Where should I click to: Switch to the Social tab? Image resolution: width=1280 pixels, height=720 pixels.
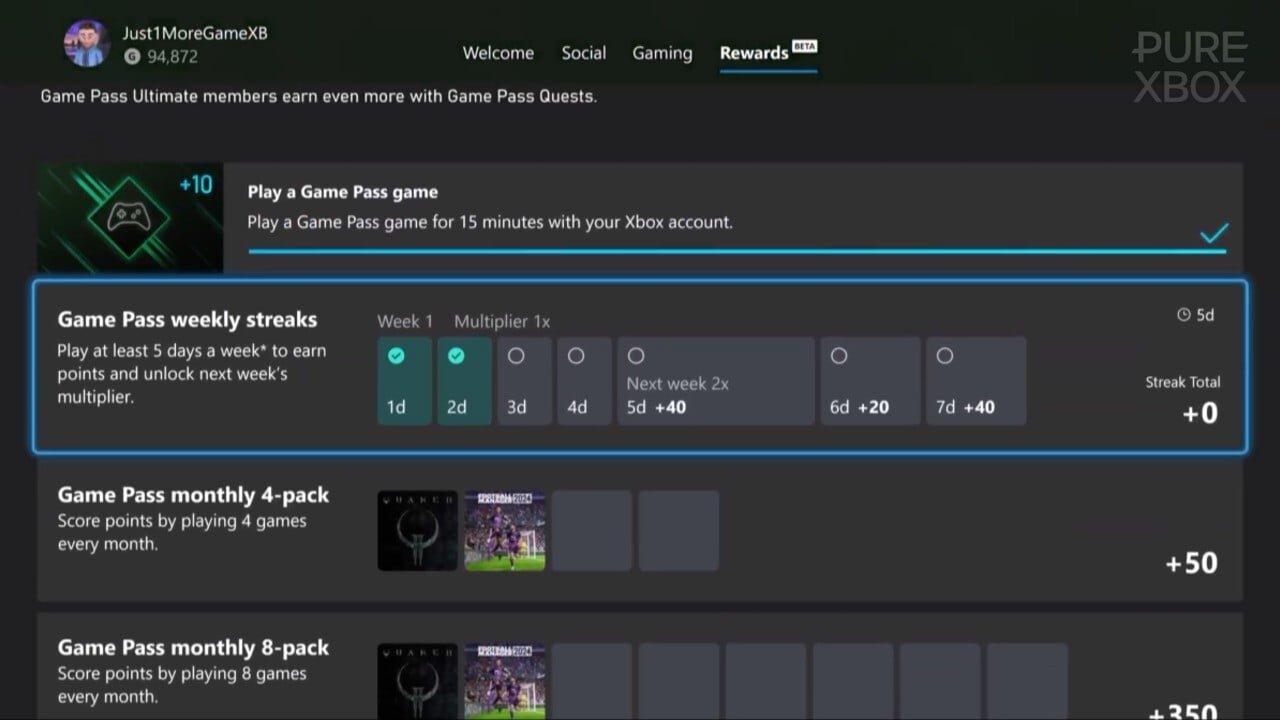pos(584,53)
